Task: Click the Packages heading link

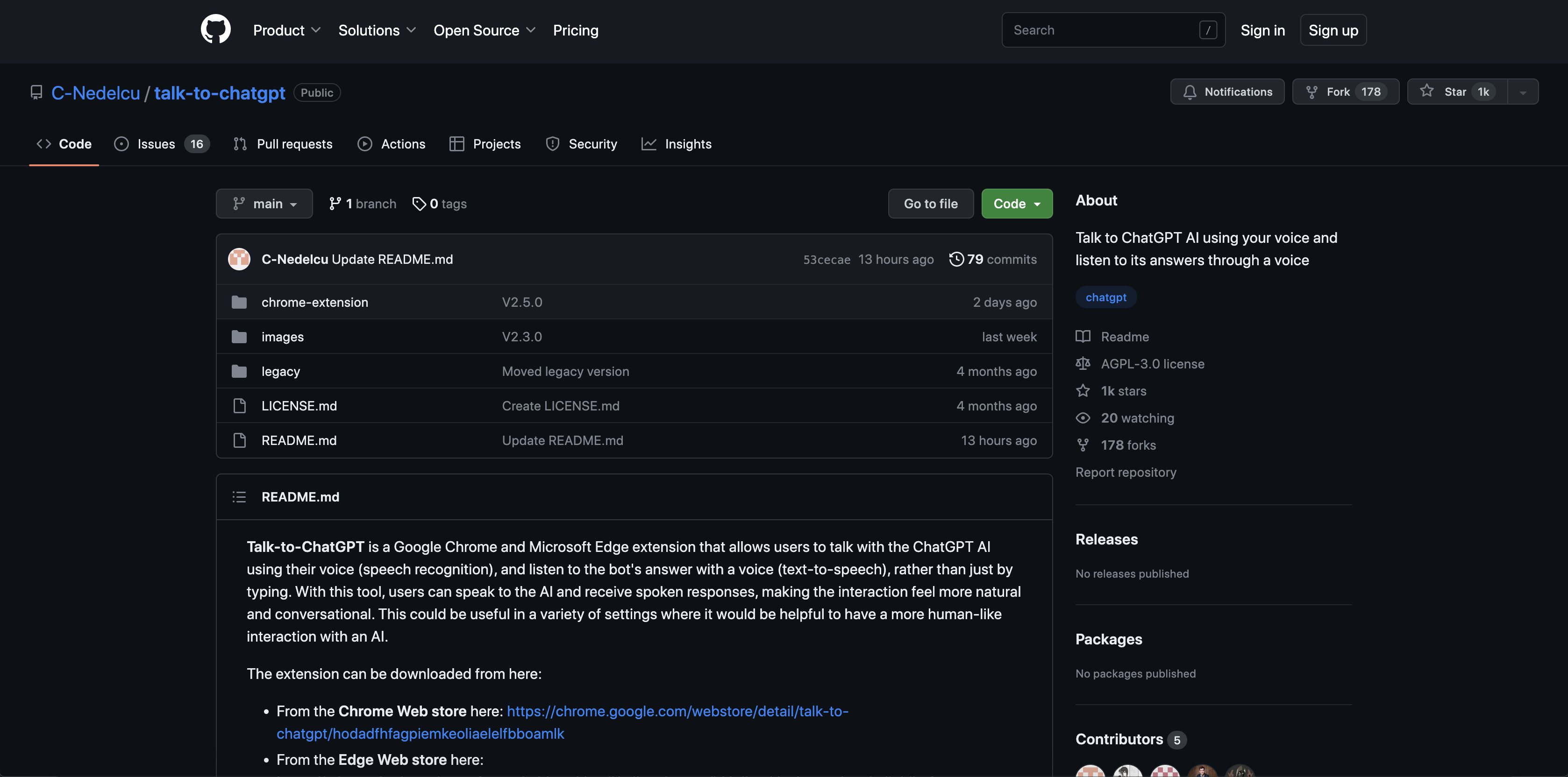Action: point(1108,639)
